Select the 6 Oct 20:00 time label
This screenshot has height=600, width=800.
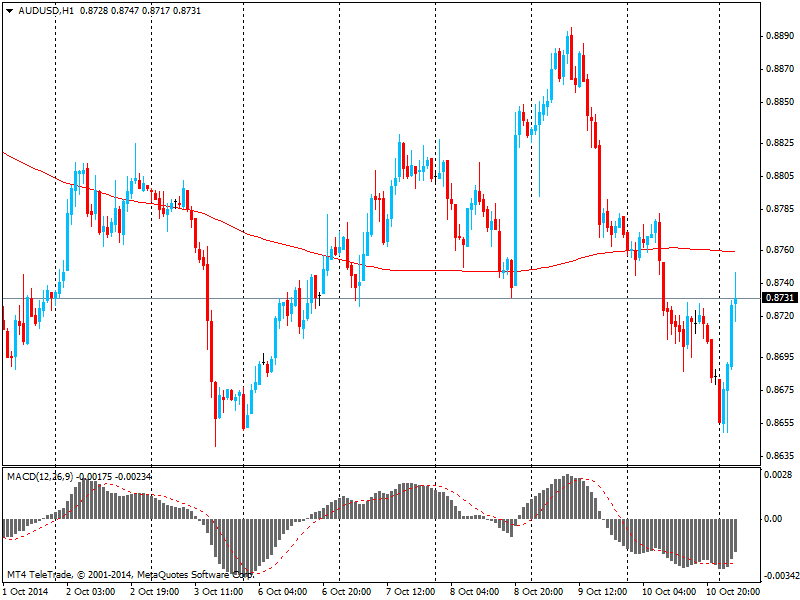pyautogui.click(x=346, y=592)
